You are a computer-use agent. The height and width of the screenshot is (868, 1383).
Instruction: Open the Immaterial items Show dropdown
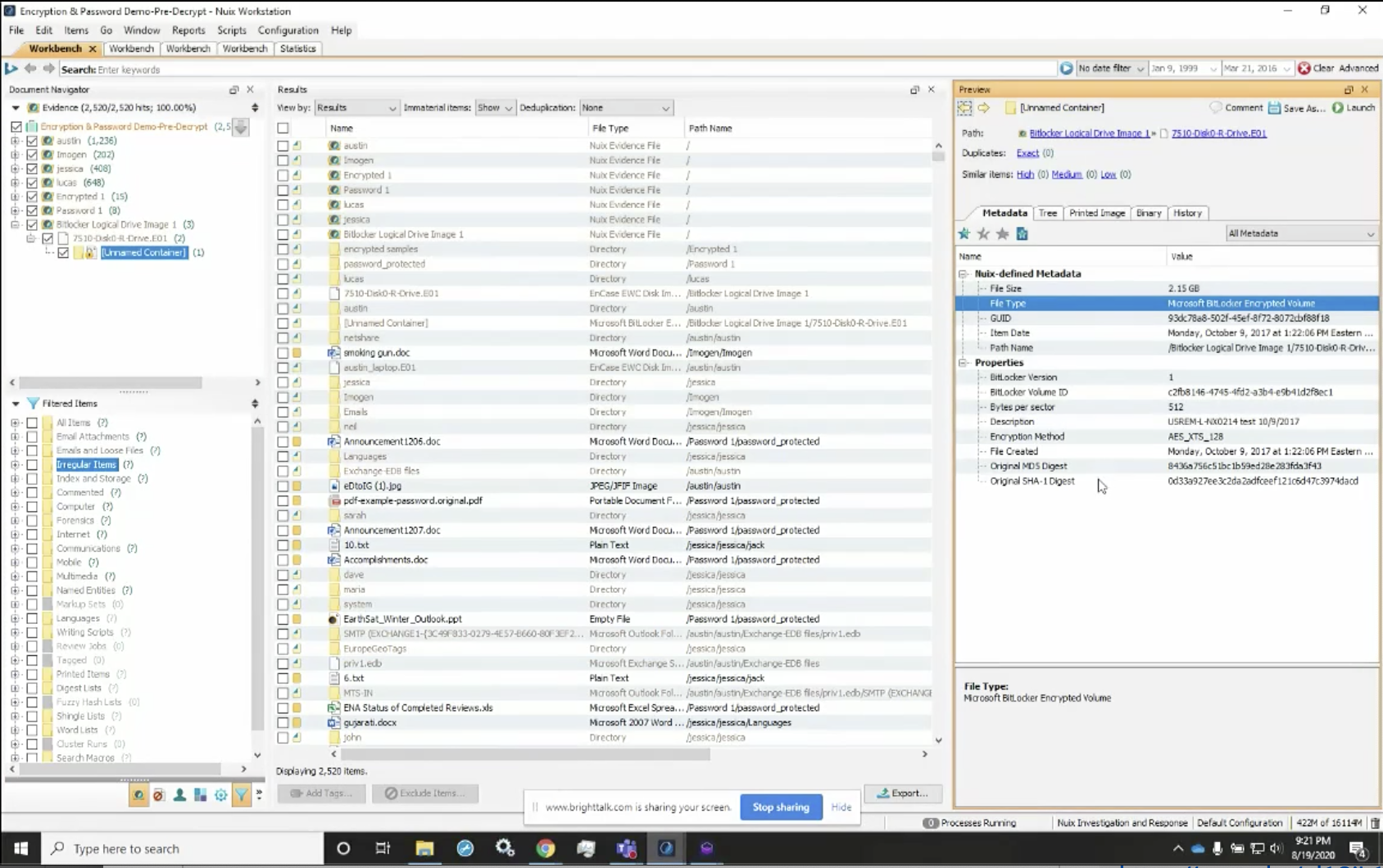tap(495, 107)
